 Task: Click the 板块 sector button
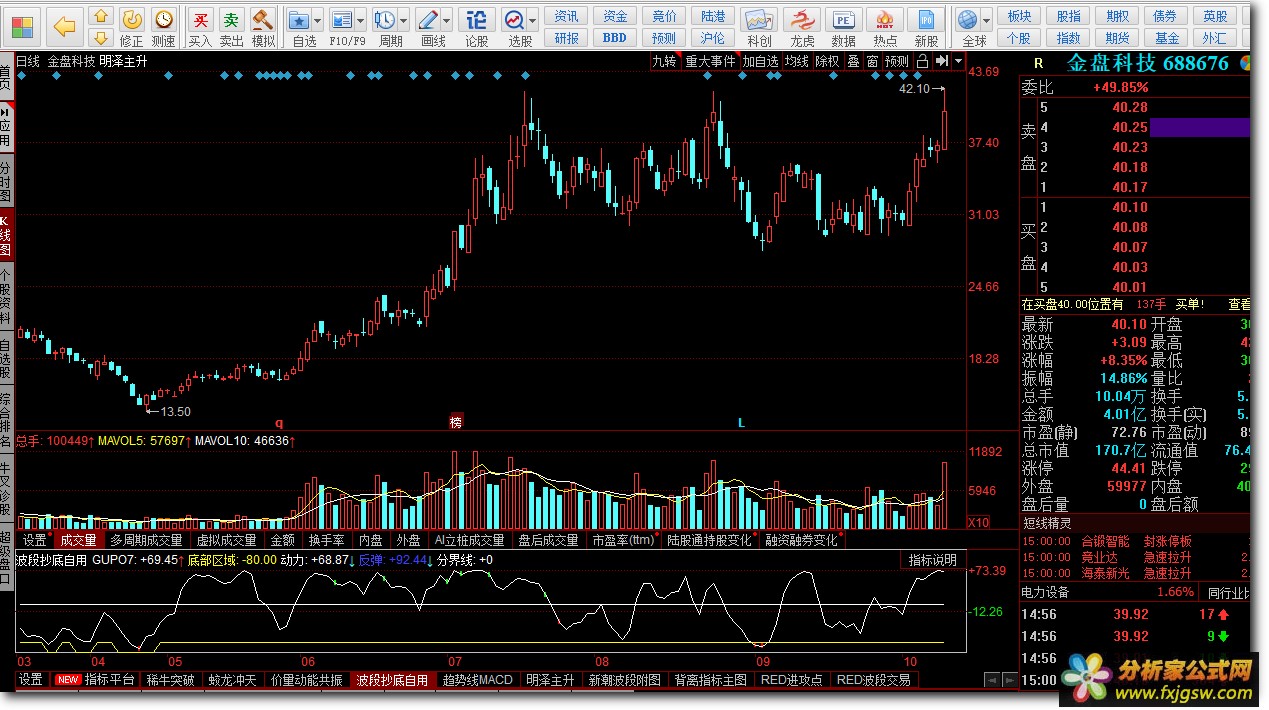[1020, 16]
